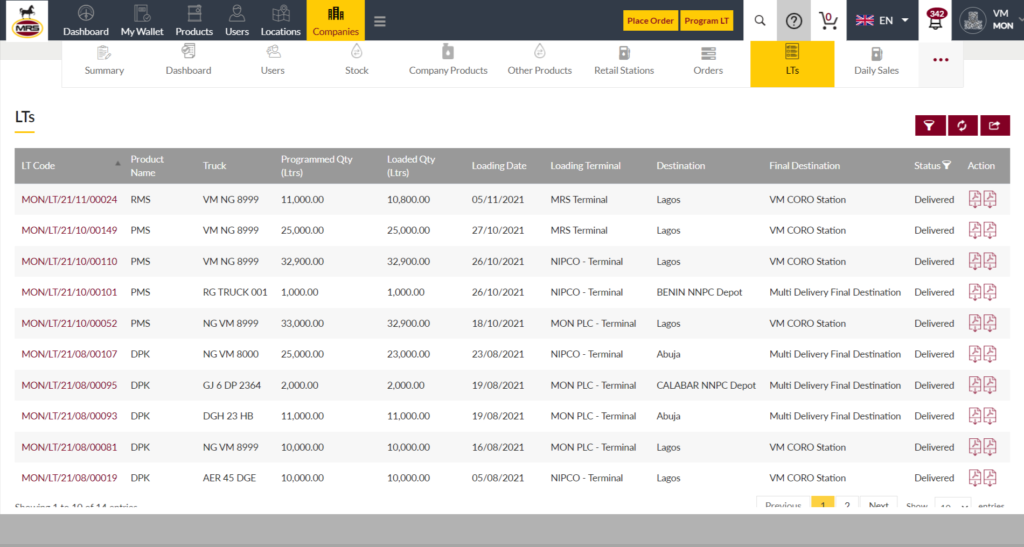This screenshot has height=547, width=1024.
Task: Open Users in the top navigation bar
Action: [x=236, y=21]
